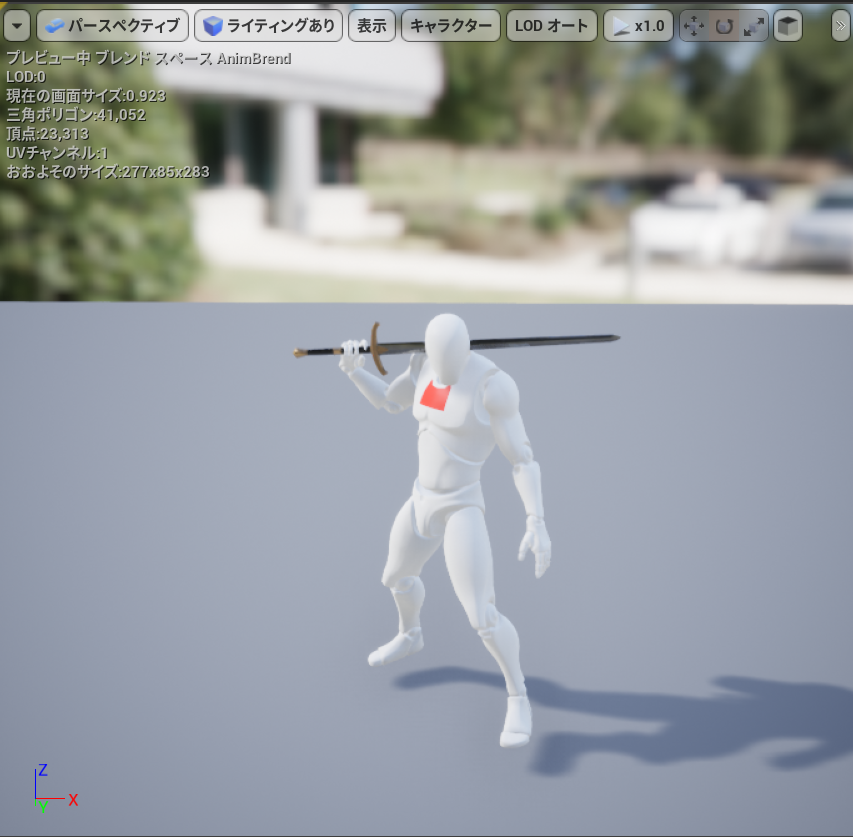Click the mannequin's head in the viewport
Viewport: 853px width, 837px height.
coord(448,344)
